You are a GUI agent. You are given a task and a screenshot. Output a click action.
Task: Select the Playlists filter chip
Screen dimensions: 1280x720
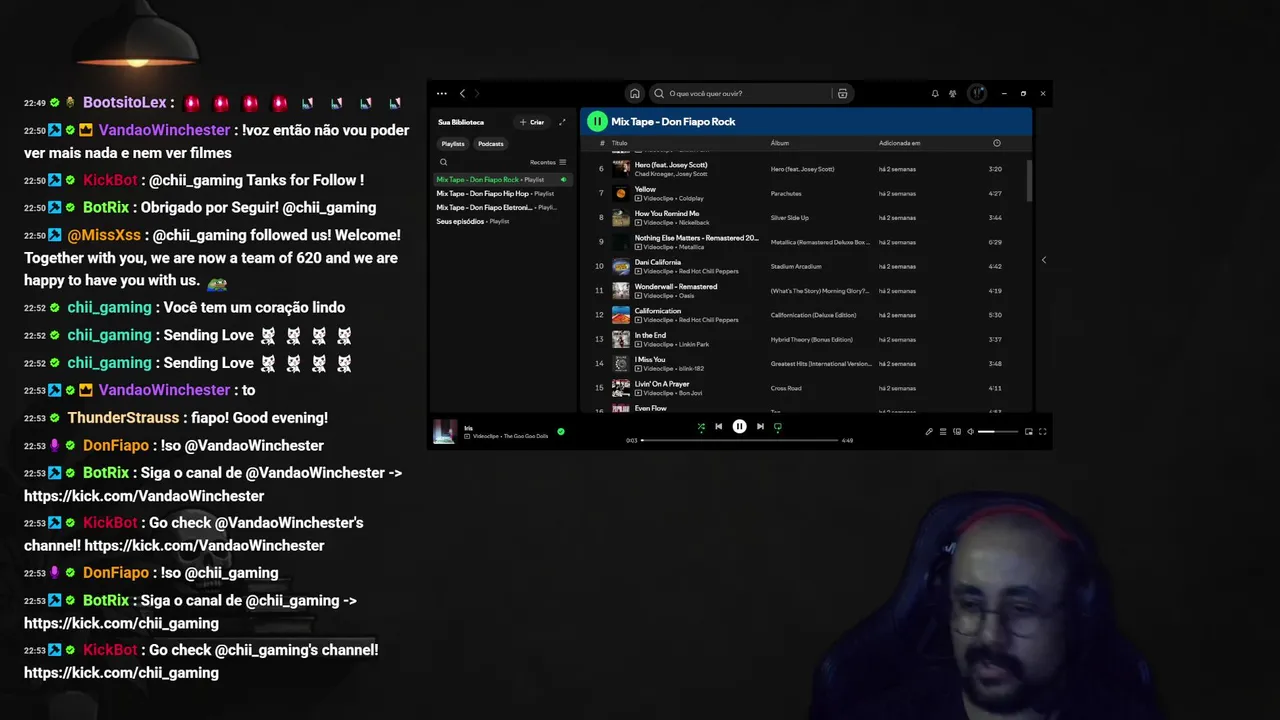(x=453, y=144)
